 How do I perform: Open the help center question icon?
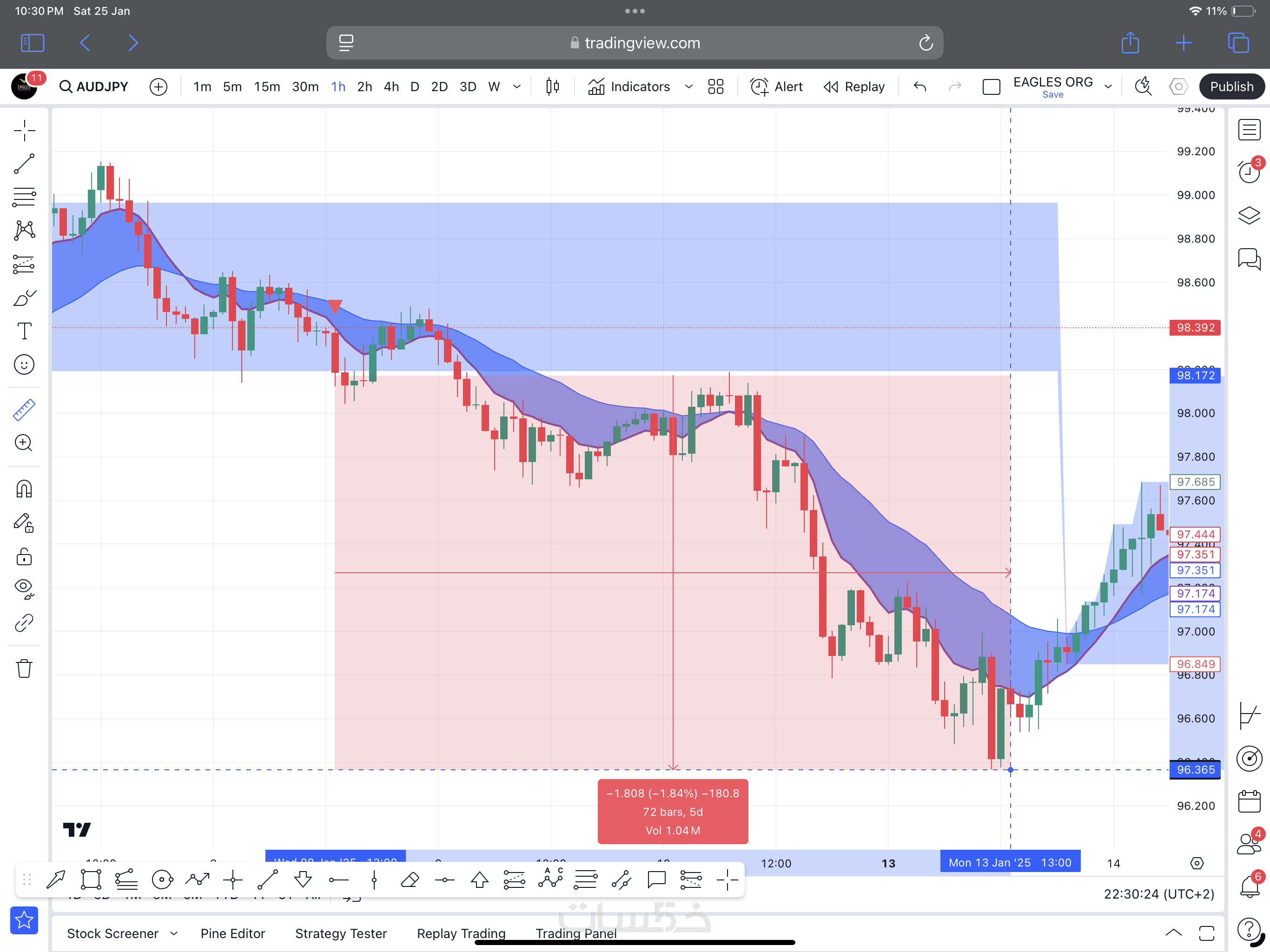point(1250,929)
